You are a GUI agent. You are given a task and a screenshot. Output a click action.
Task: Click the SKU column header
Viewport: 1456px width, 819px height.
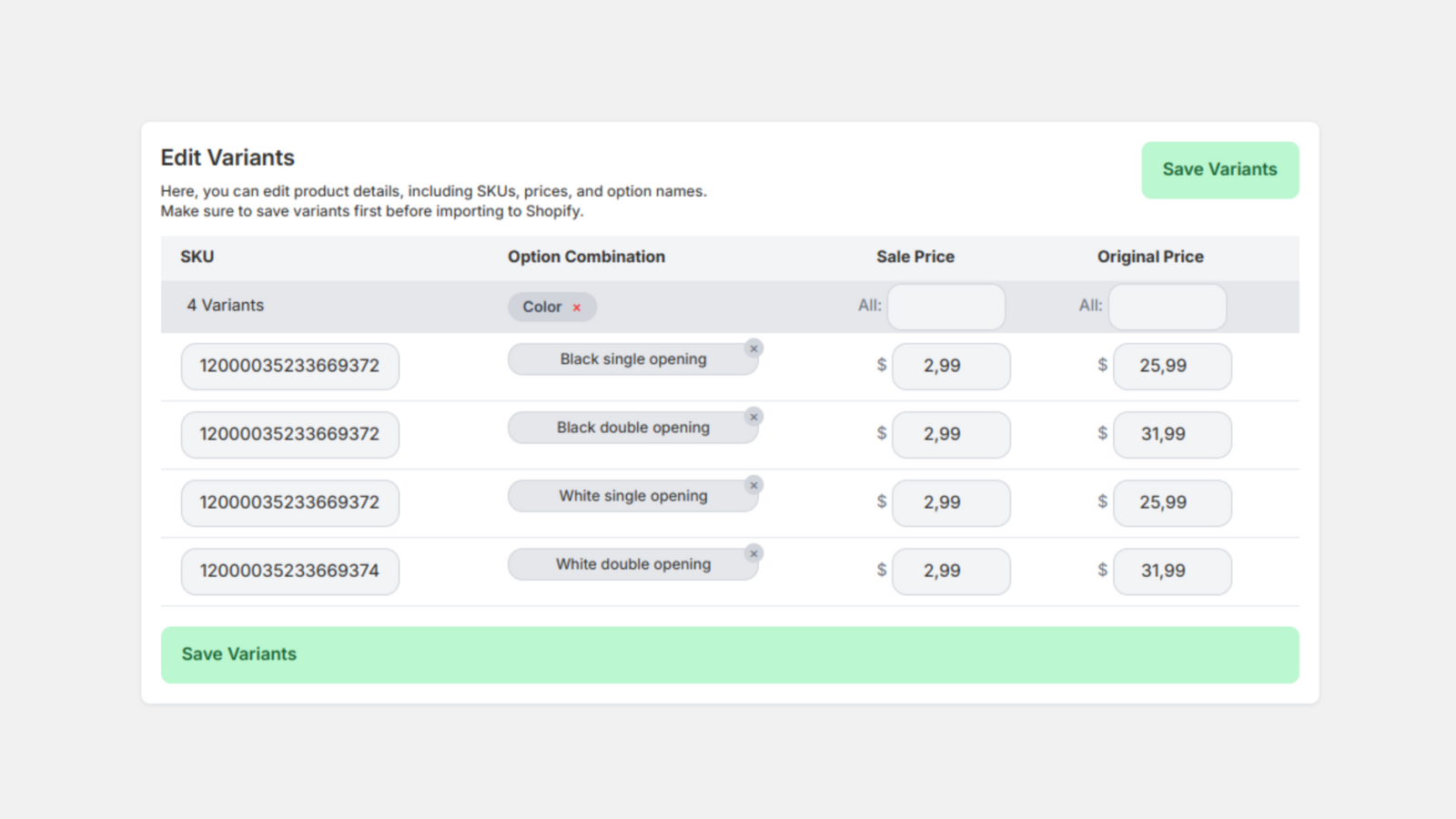click(x=197, y=257)
